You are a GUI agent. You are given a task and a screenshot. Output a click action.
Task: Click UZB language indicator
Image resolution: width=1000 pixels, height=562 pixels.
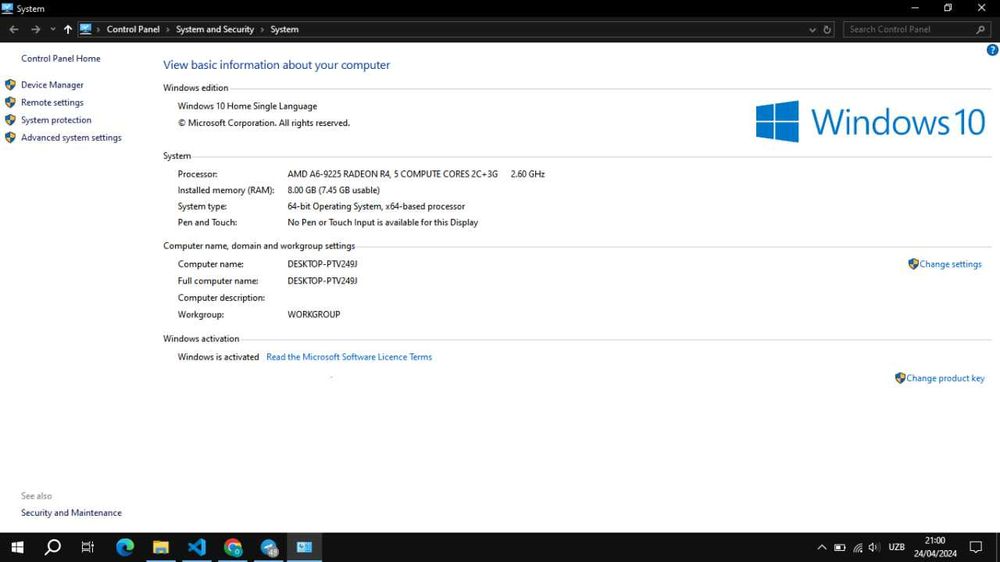click(896, 547)
